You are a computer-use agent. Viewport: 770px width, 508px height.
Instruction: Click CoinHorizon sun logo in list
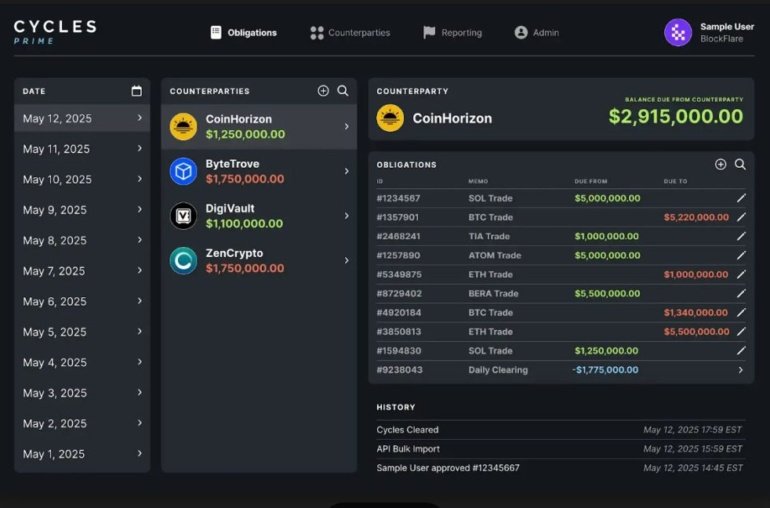pos(183,127)
